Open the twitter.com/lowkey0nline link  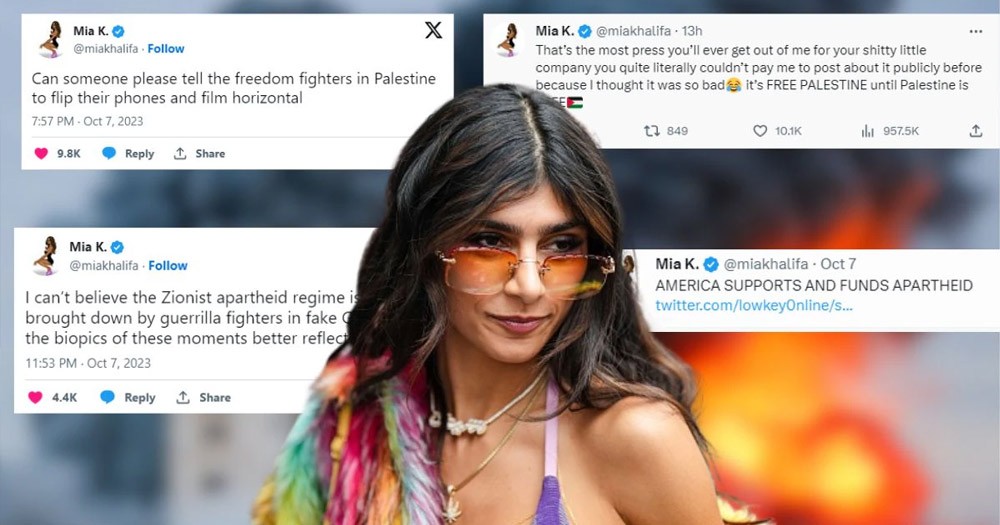[754, 306]
